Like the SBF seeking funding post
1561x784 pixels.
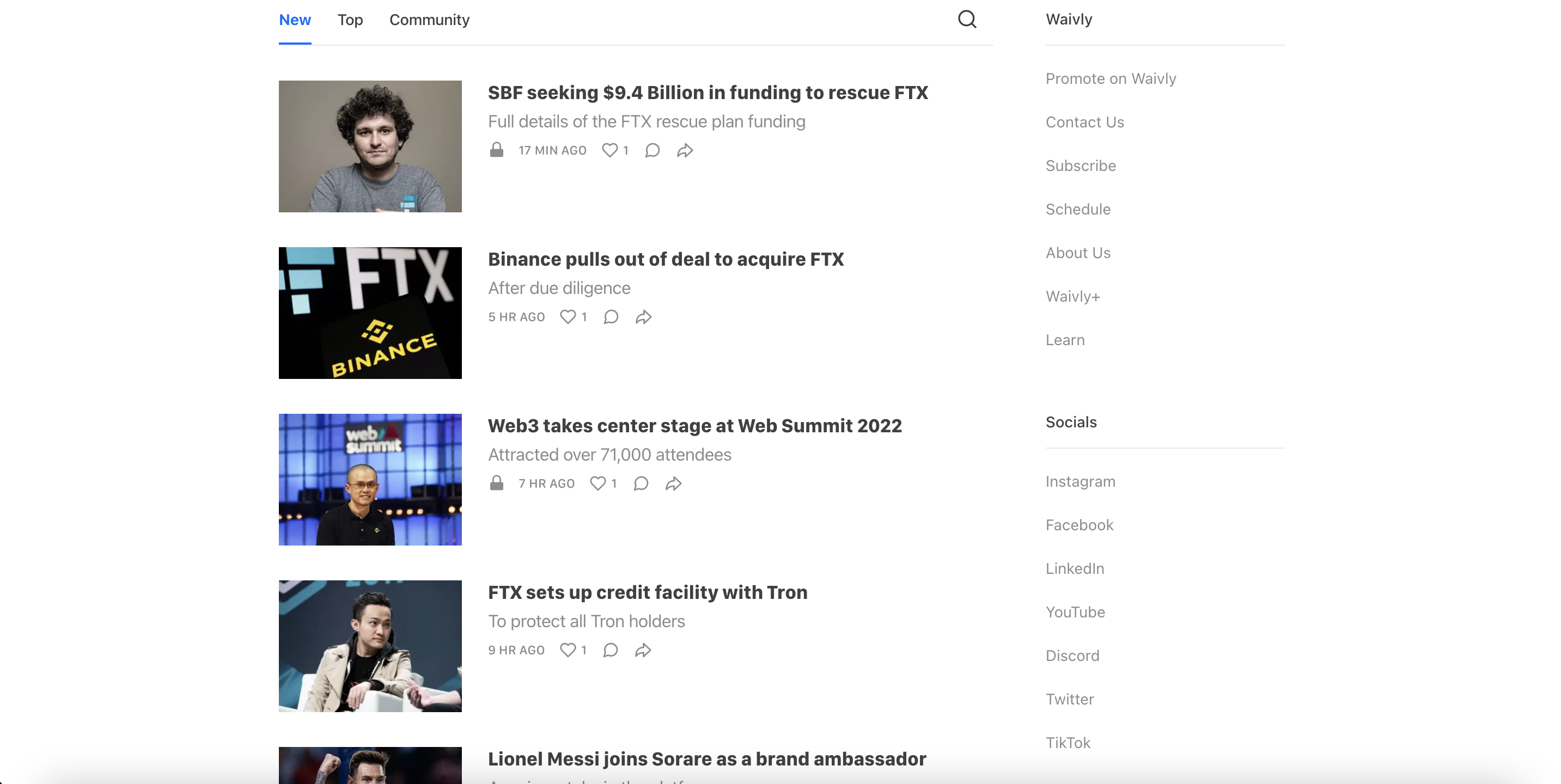pyautogui.click(x=609, y=150)
